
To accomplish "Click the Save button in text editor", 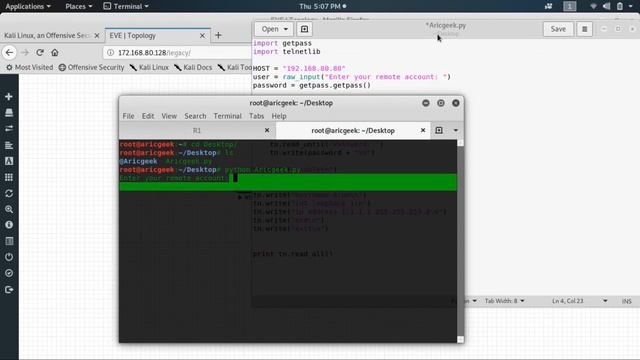I will click(x=558, y=29).
